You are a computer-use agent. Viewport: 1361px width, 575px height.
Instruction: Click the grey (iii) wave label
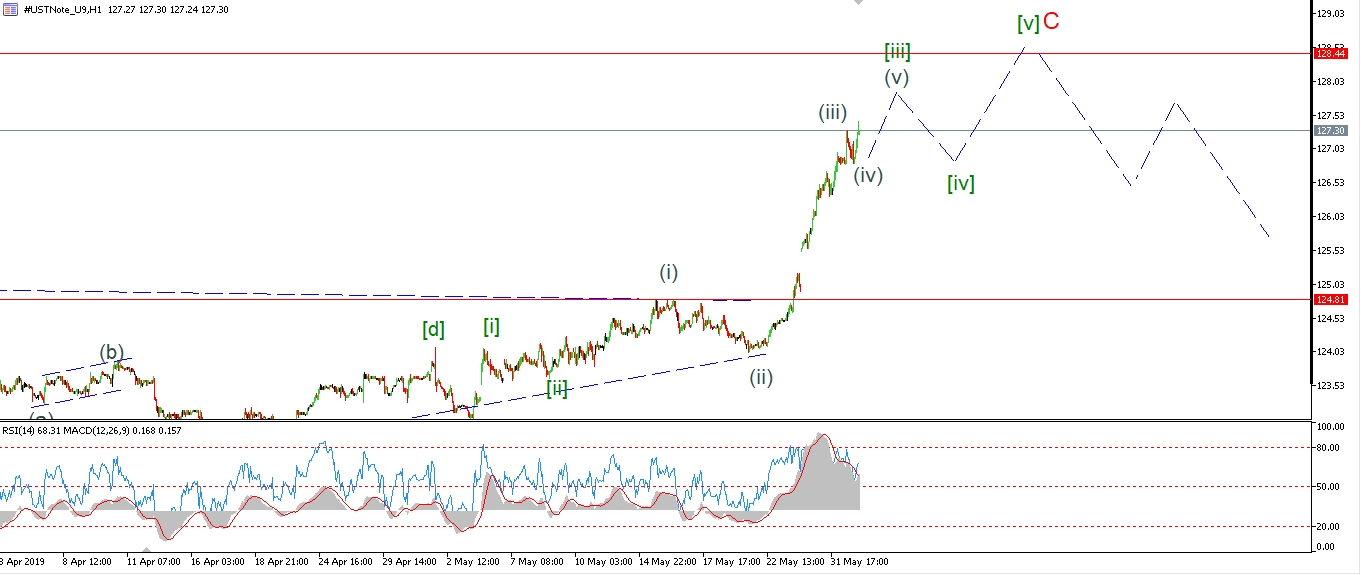point(834,113)
